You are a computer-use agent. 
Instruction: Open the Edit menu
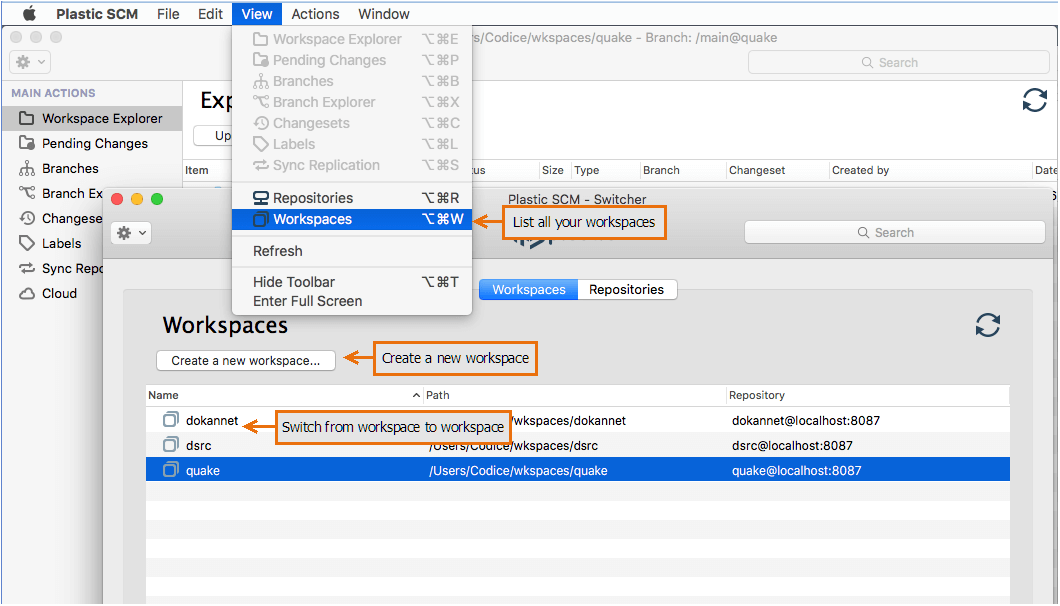tap(210, 14)
